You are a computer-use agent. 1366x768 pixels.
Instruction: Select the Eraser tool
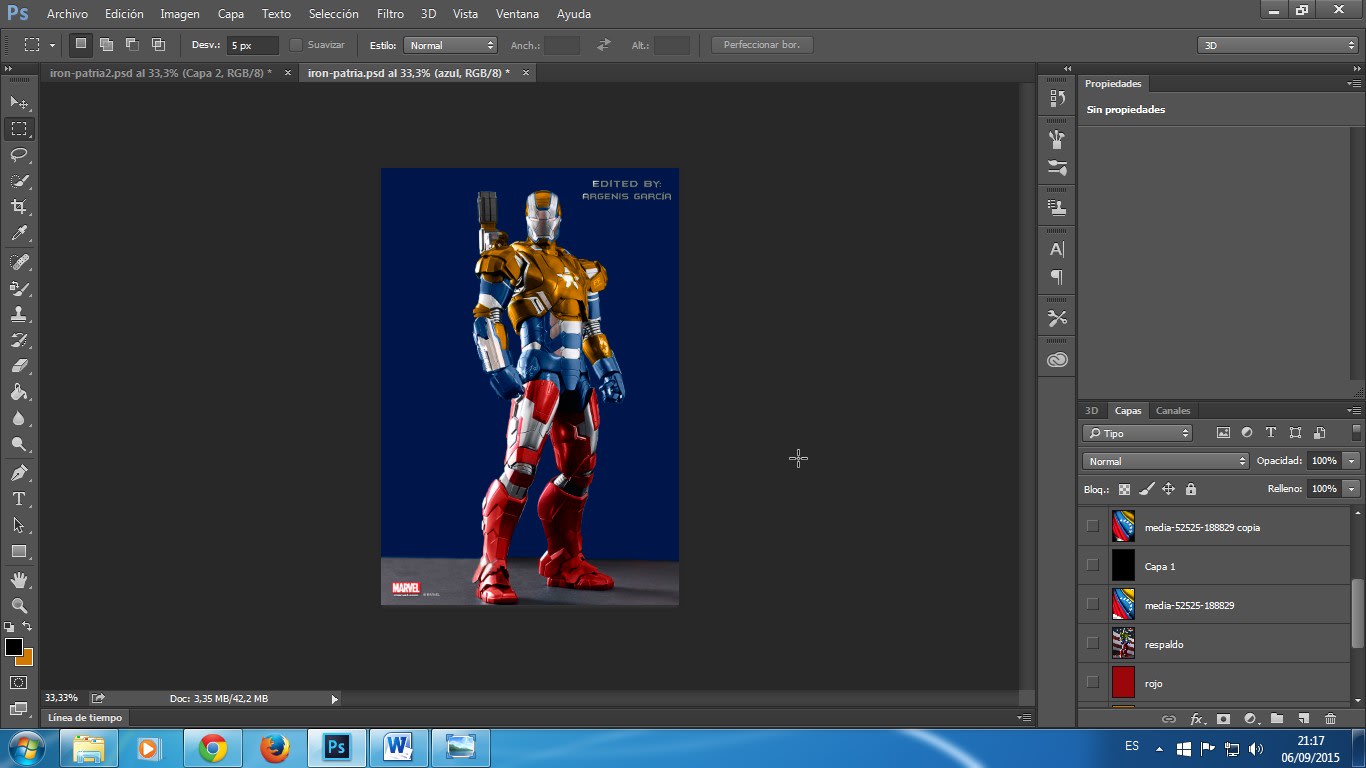19,365
